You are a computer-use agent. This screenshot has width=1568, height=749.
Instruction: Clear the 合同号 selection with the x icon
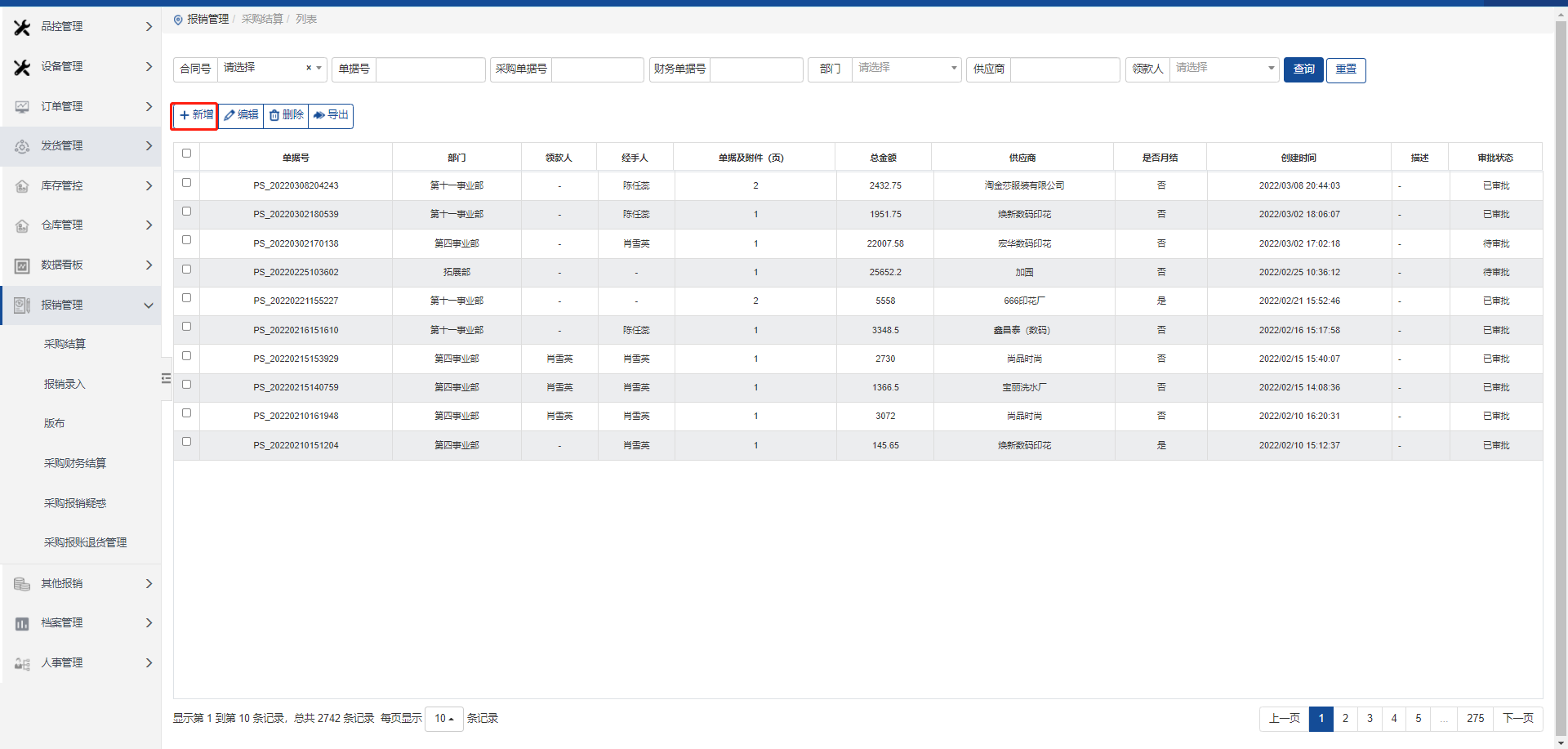click(x=309, y=69)
